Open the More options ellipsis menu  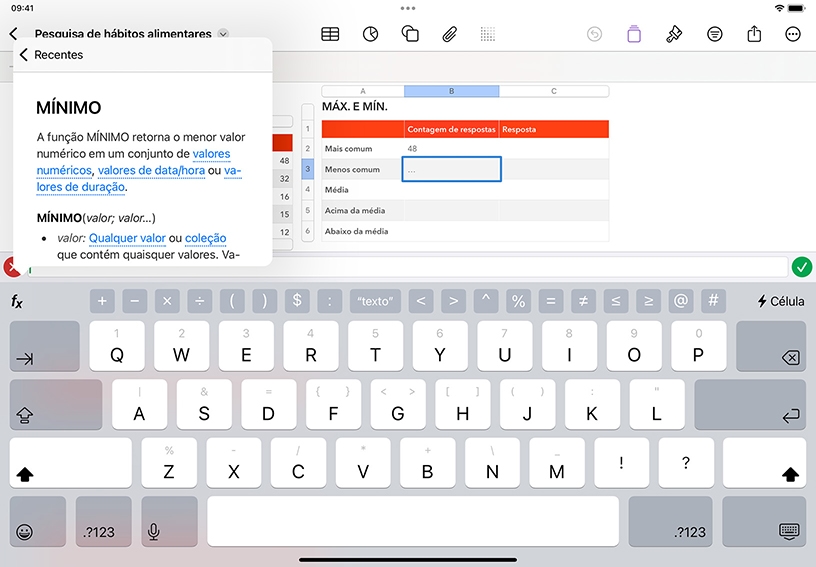[x=793, y=34]
